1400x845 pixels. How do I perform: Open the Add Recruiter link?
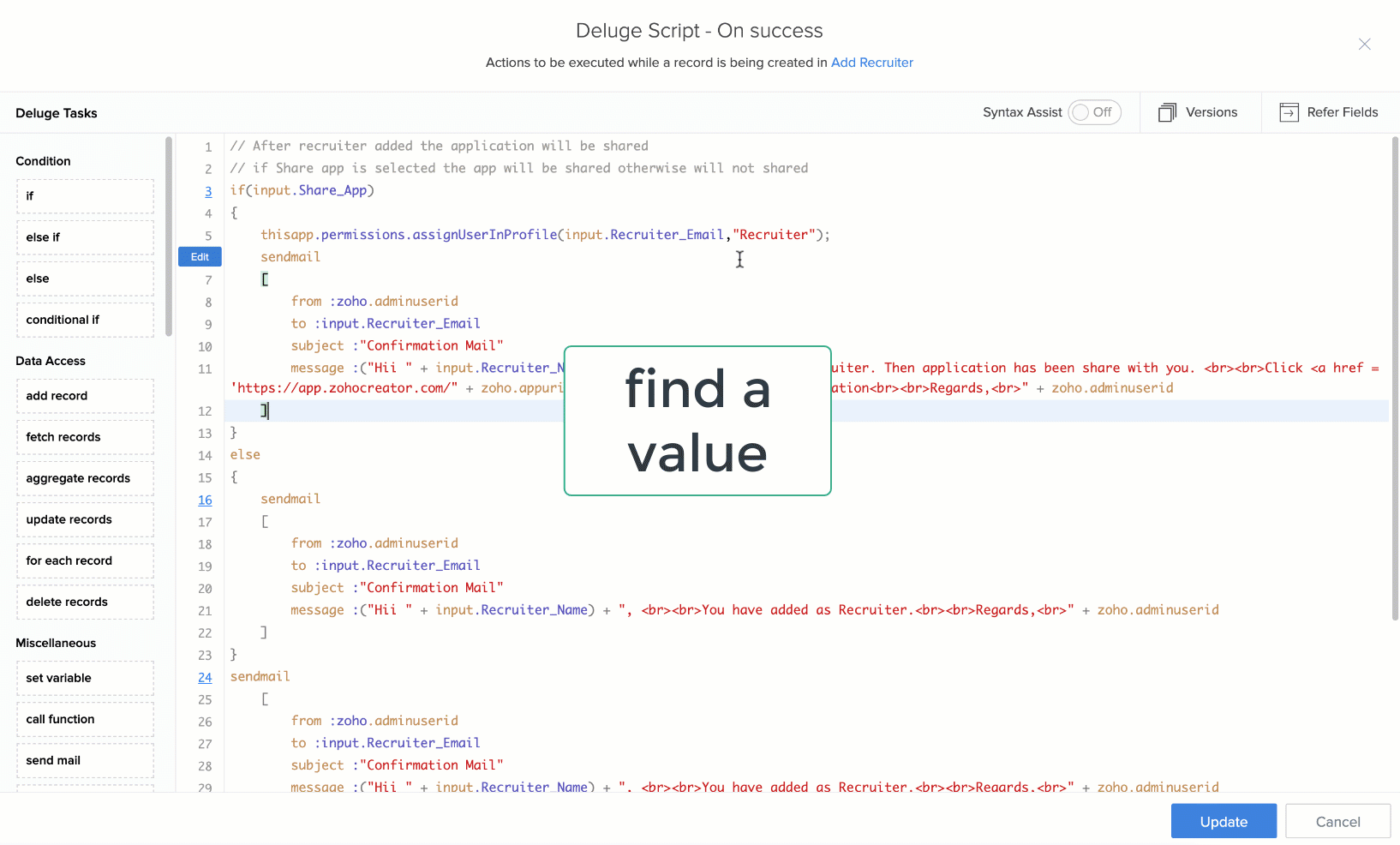coord(872,62)
